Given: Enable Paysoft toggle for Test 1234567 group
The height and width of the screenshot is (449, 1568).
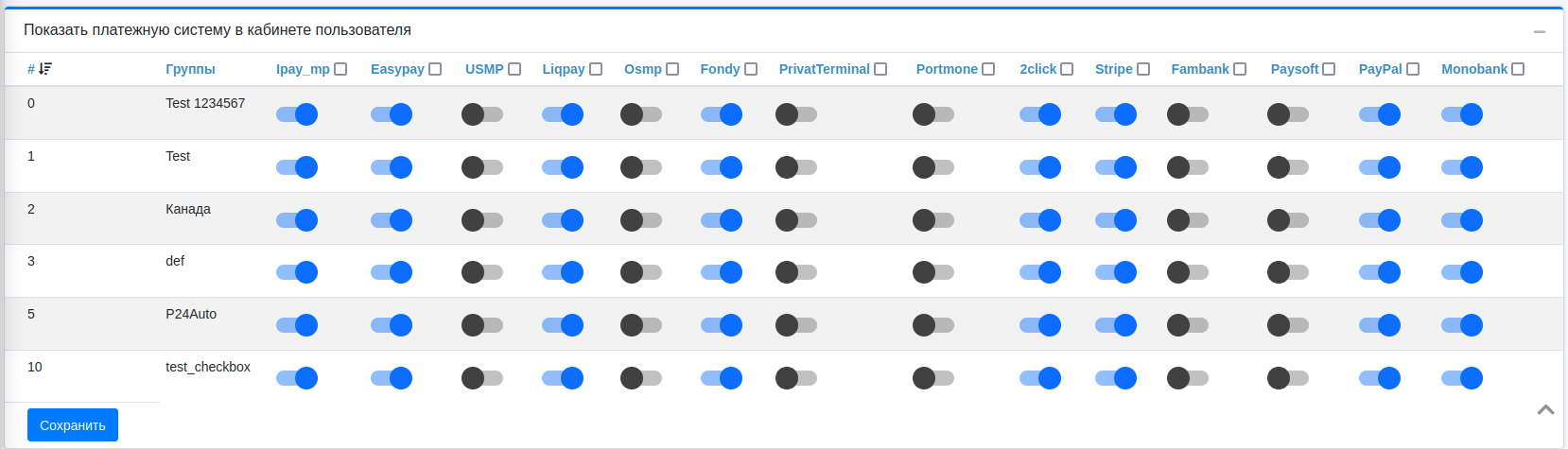Looking at the screenshot, I should coord(1288,114).
